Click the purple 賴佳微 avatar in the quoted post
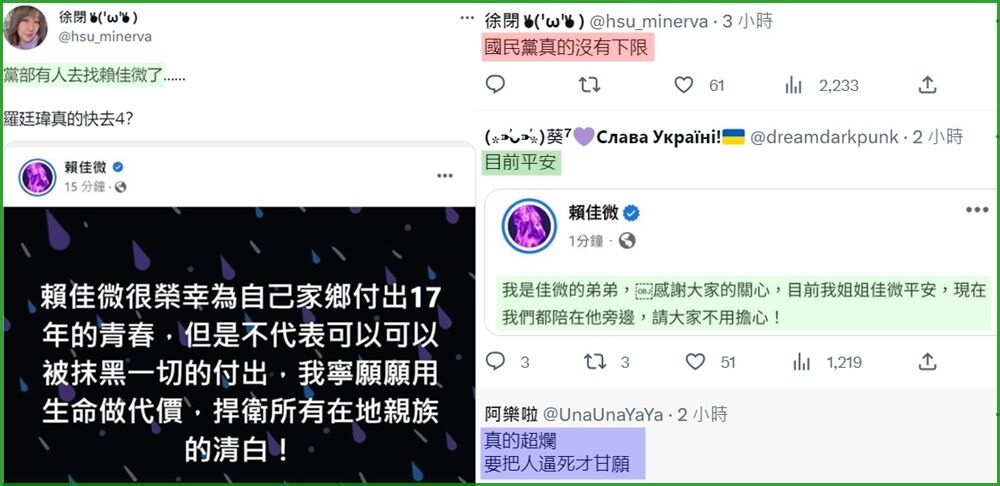This screenshot has height=486, width=1000. click(529, 226)
